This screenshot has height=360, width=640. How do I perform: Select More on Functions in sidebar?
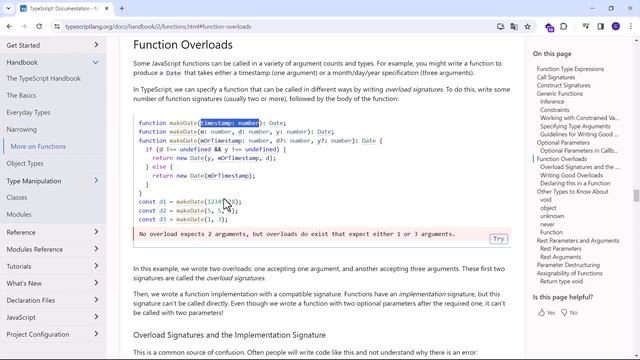(38, 146)
